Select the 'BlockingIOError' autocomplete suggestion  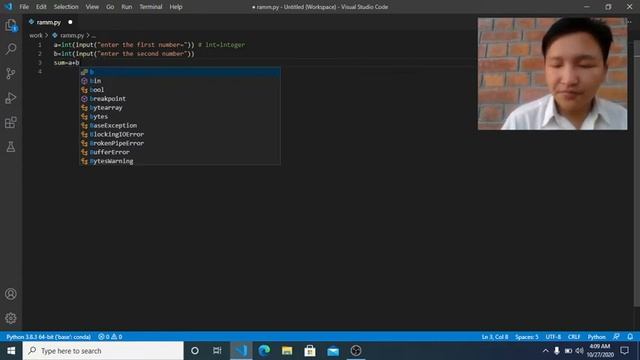coord(180,134)
